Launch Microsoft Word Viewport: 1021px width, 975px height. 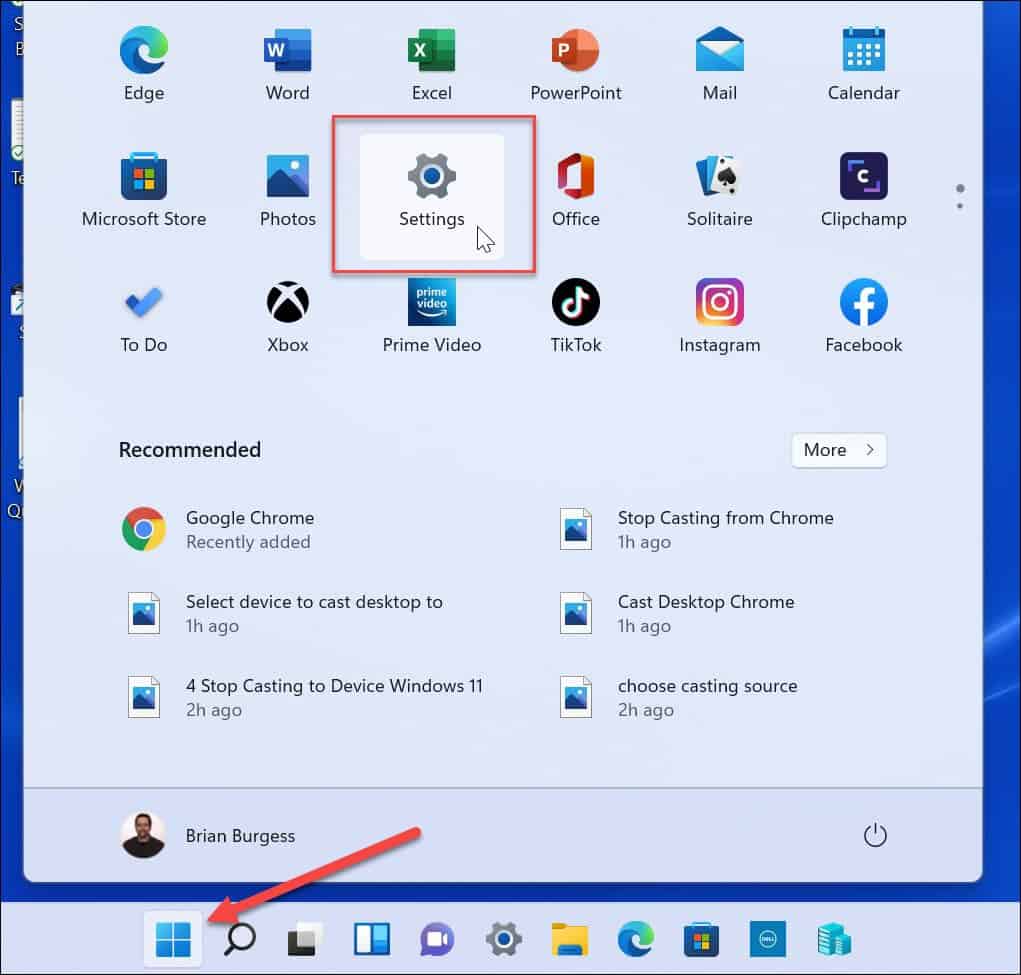point(287,62)
